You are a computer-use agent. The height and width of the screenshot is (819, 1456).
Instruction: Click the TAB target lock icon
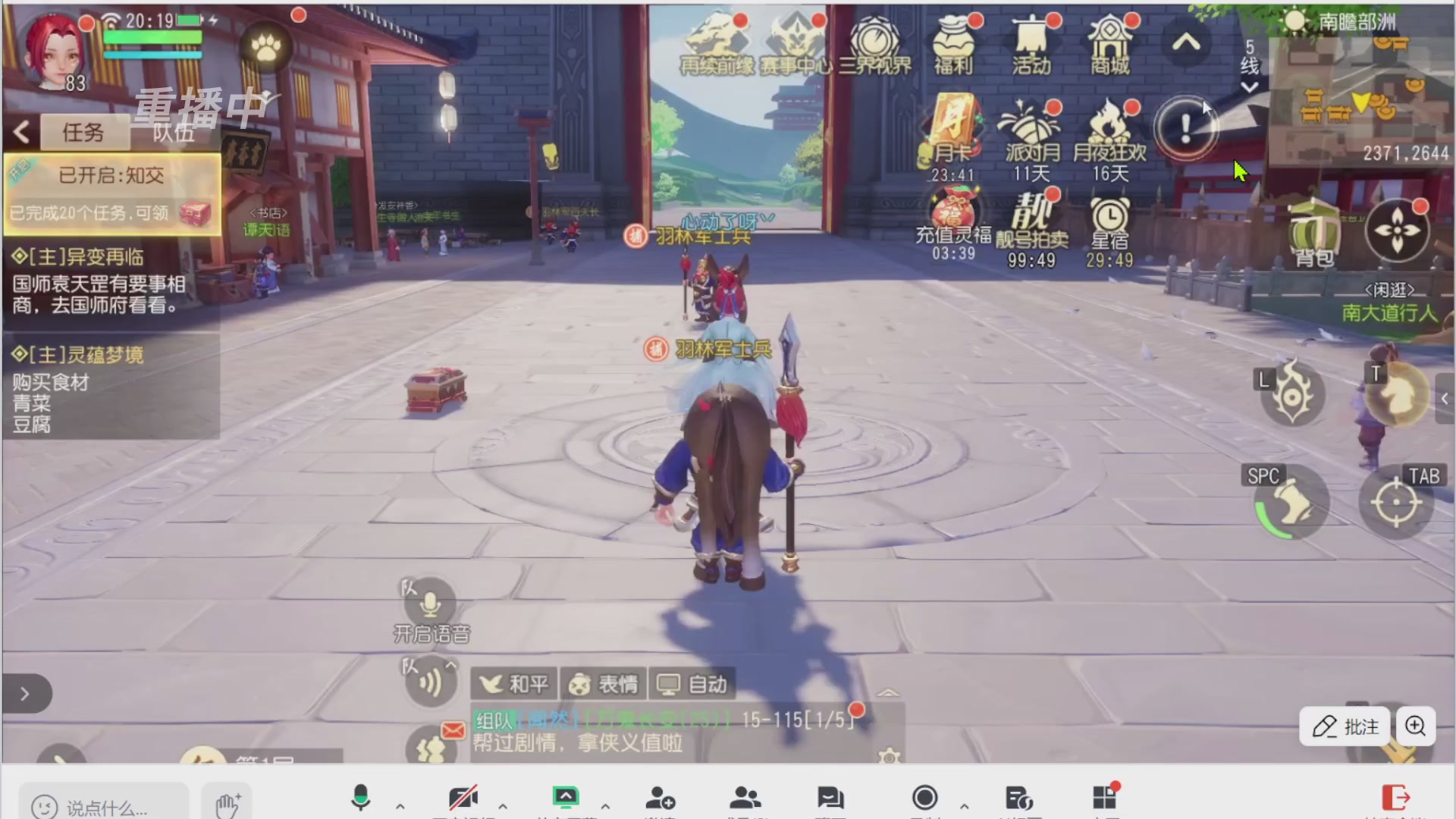1397,500
